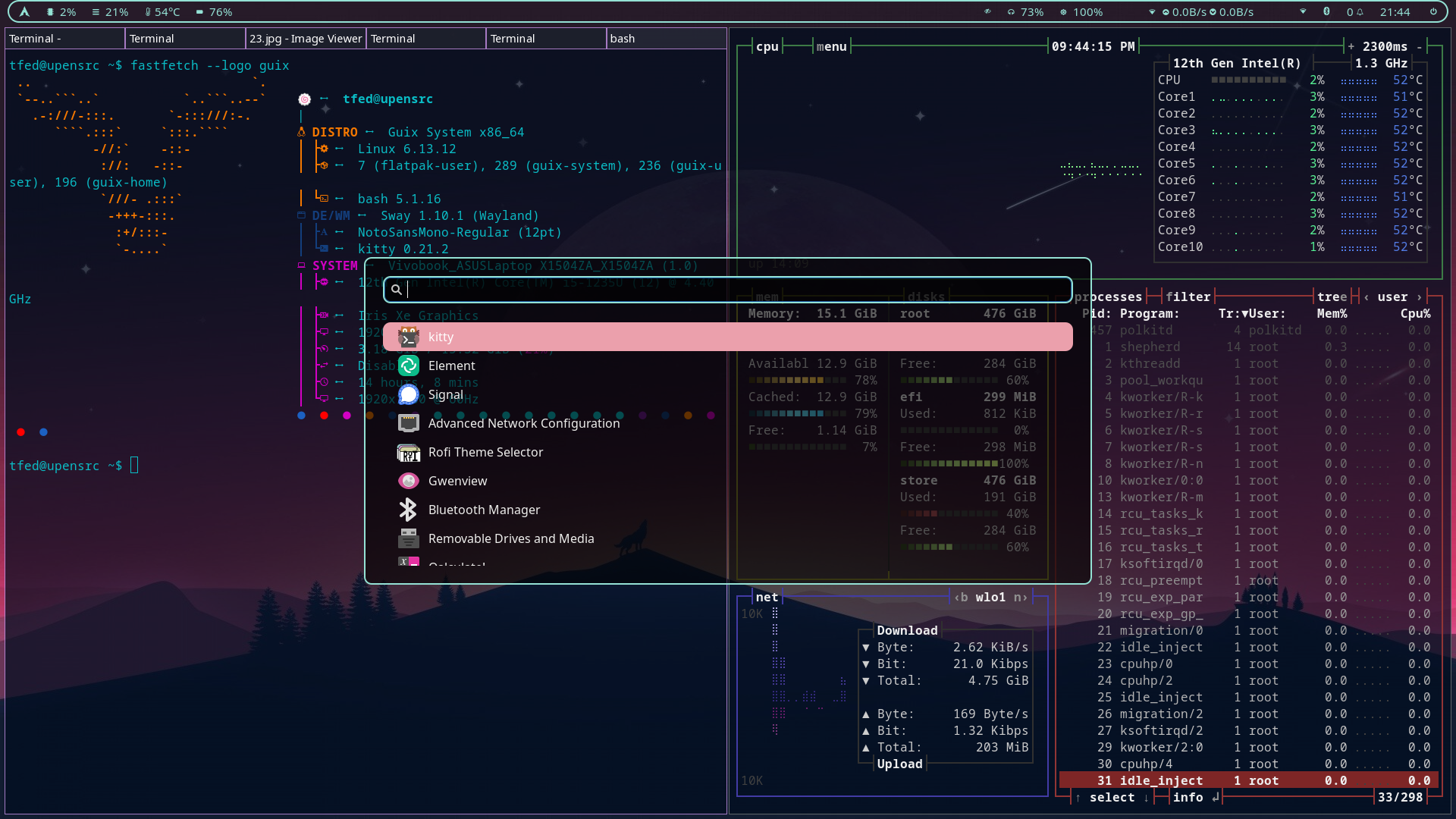Screen dimensions: 1456x819
Task: Focus the launcher search input field
Action: click(728, 290)
